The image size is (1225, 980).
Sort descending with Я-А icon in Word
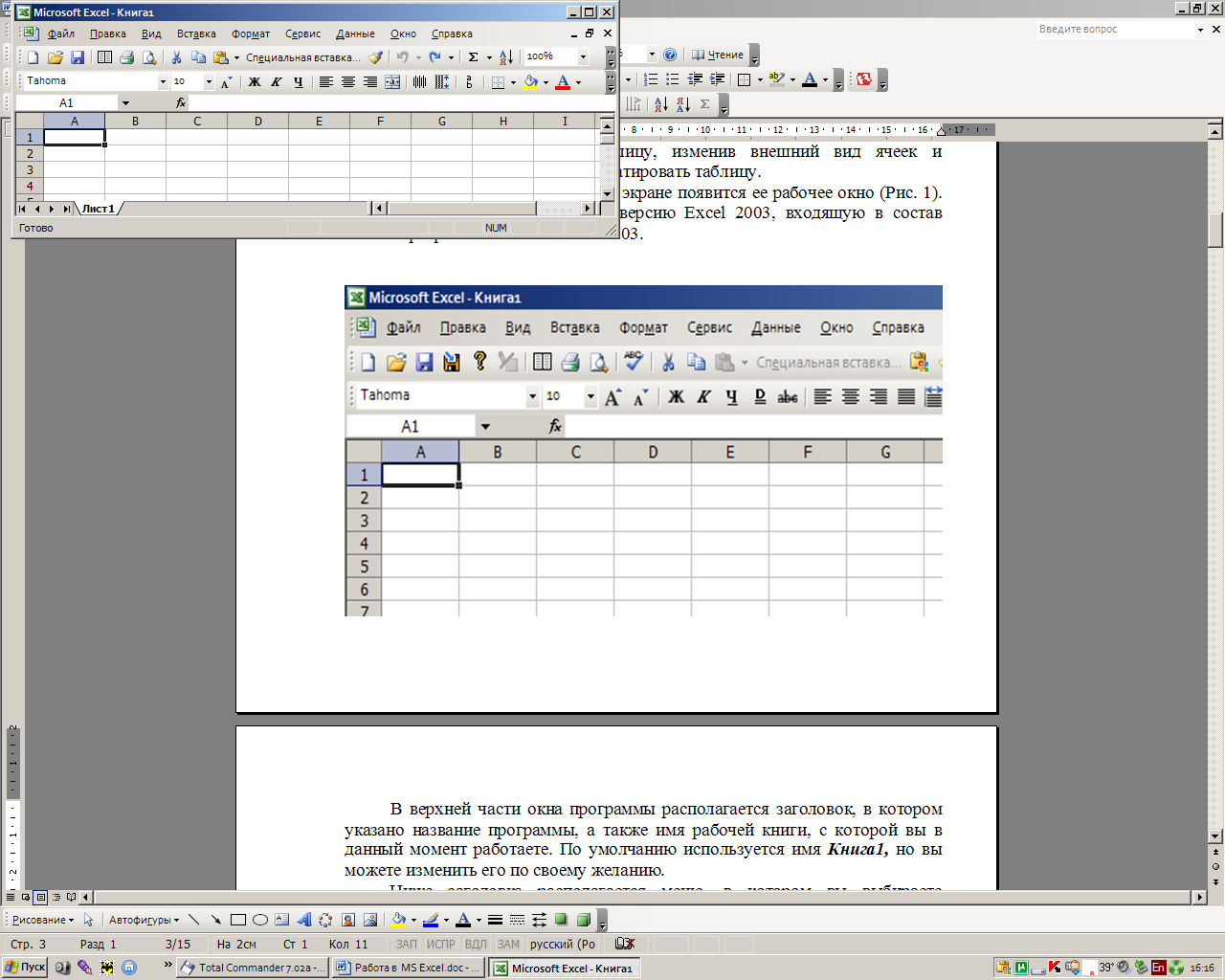click(683, 104)
